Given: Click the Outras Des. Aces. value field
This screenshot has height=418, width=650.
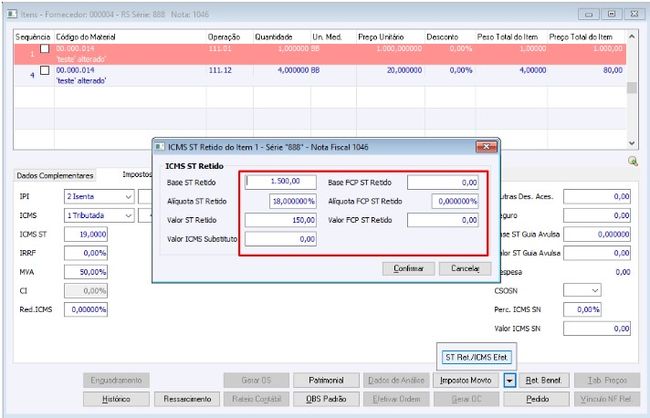Looking at the screenshot, I should [597, 197].
